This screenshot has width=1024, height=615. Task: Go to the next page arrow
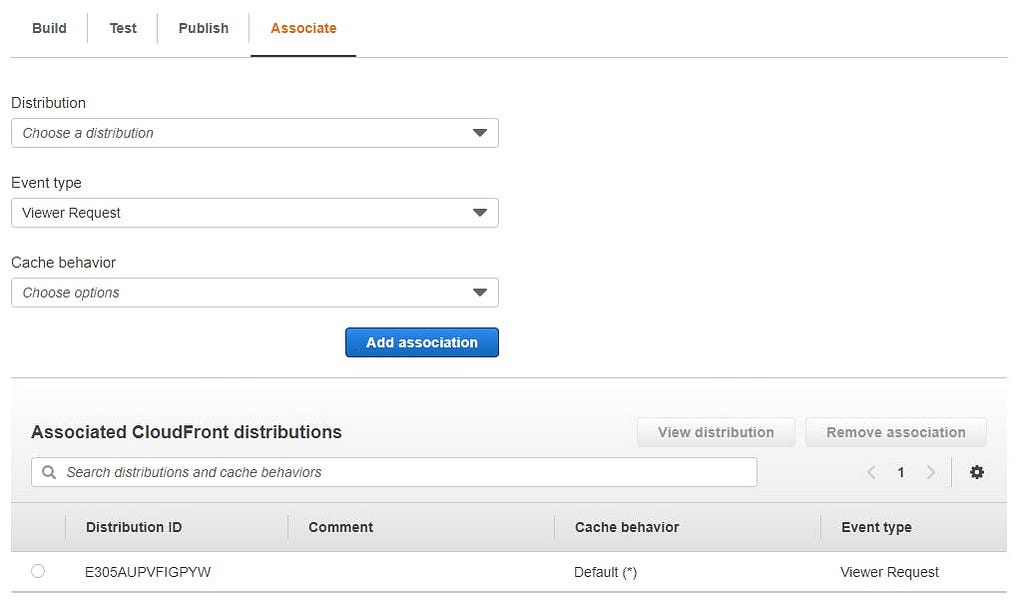coord(931,472)
